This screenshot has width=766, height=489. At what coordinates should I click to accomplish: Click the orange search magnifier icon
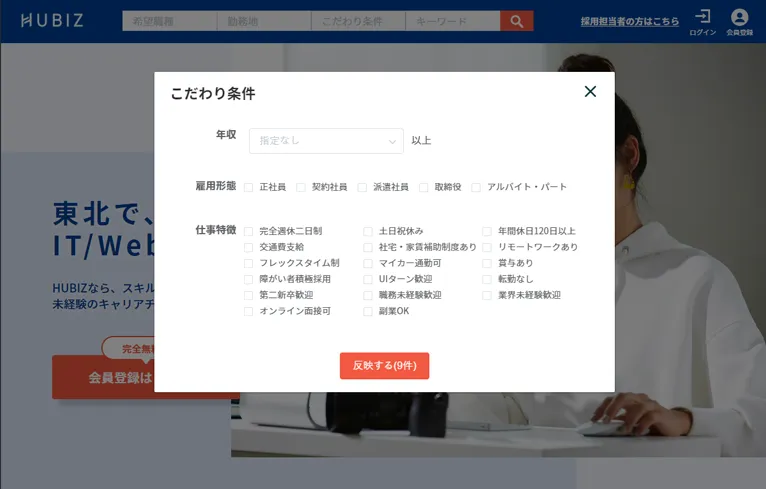(x=516, y=21)
